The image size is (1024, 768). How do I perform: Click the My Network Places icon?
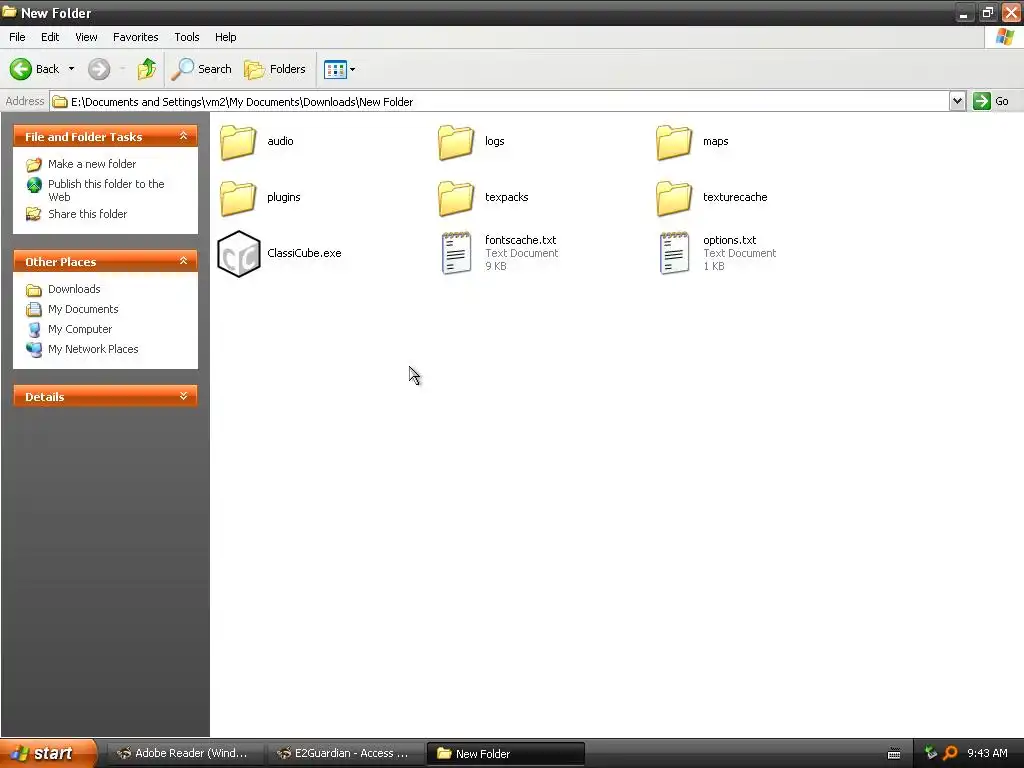(34, 349)
